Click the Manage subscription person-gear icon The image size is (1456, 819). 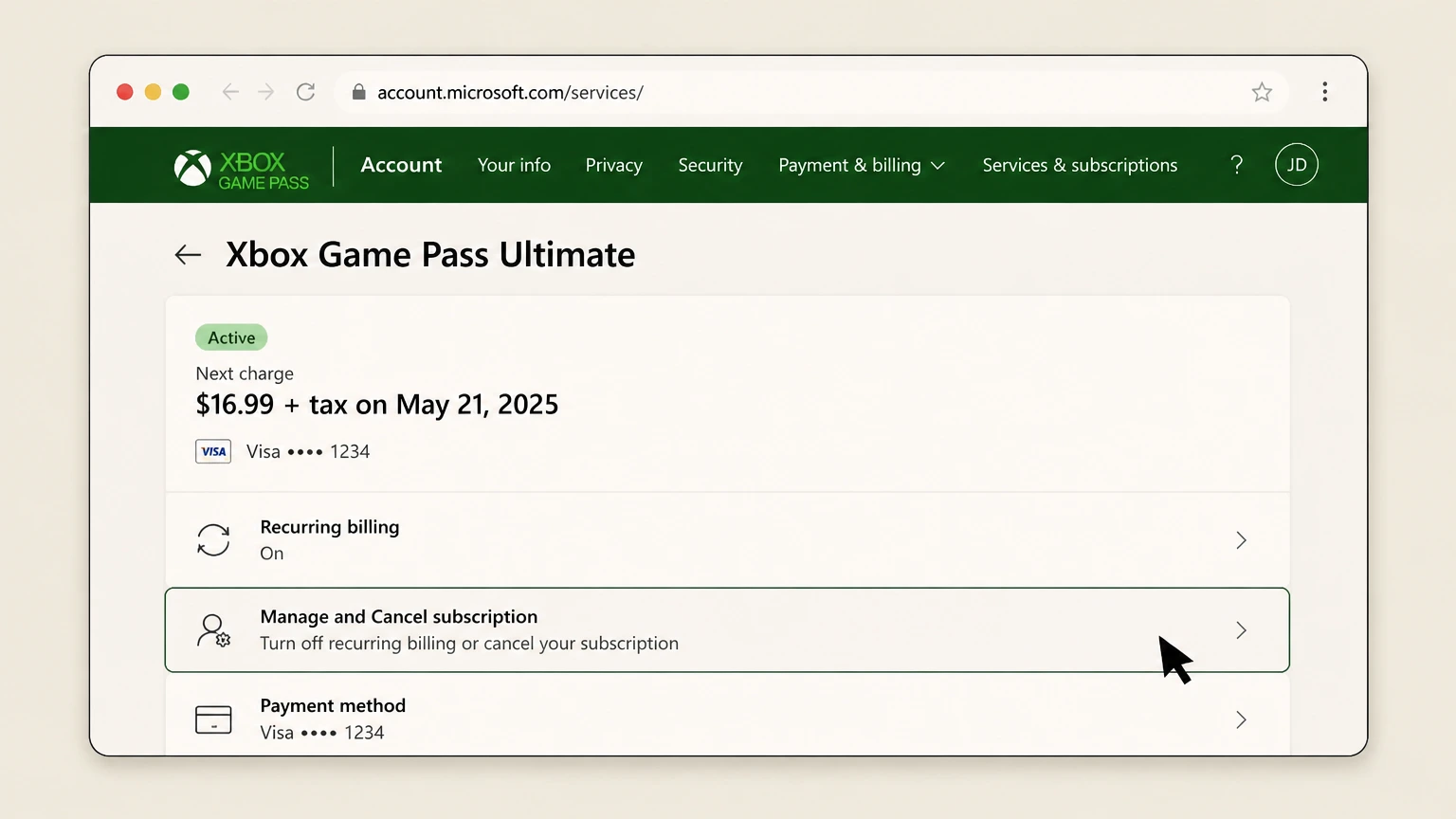tap(213, 630)
